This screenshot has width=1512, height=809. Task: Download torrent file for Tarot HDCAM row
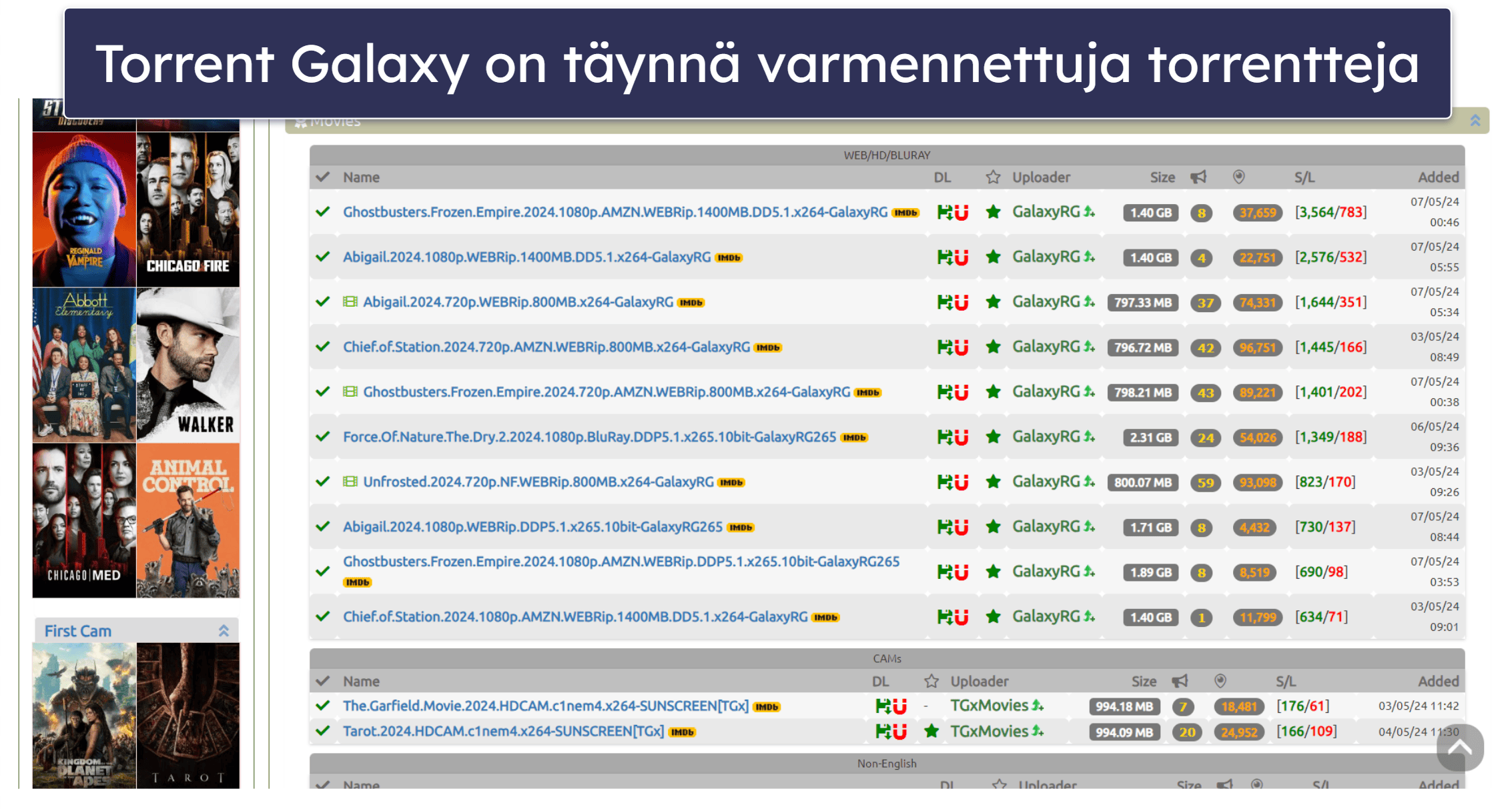[x=883, y=732]
